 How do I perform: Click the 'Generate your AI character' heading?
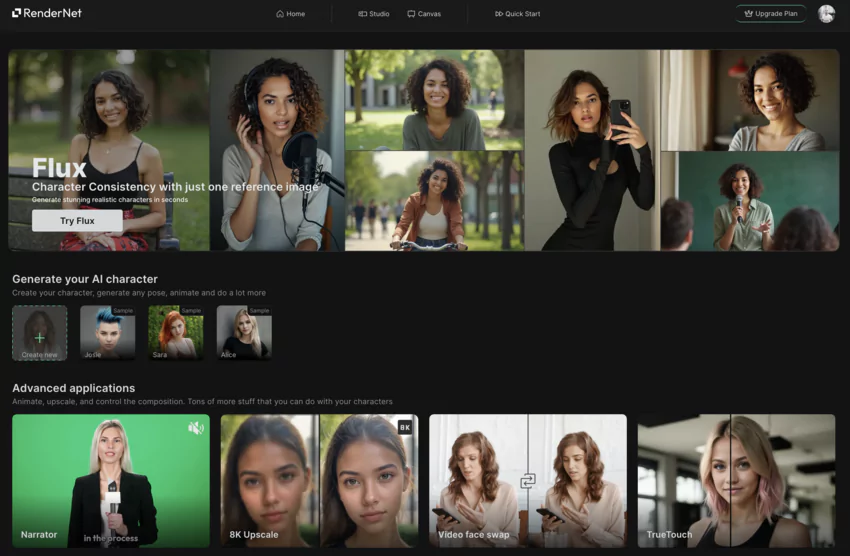pos(85,279)
